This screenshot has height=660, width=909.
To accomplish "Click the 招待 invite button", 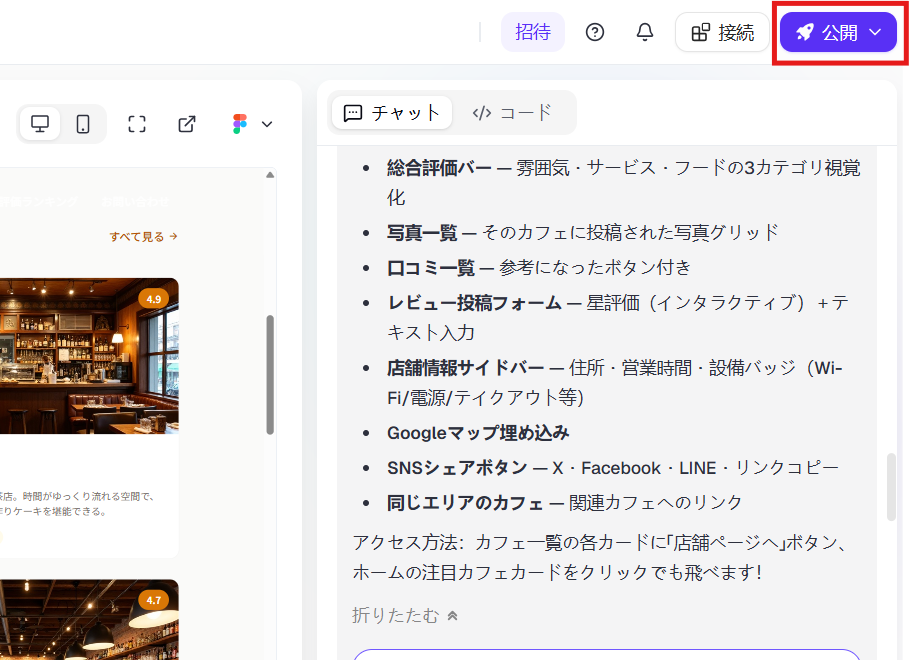I will pos(533,32).
